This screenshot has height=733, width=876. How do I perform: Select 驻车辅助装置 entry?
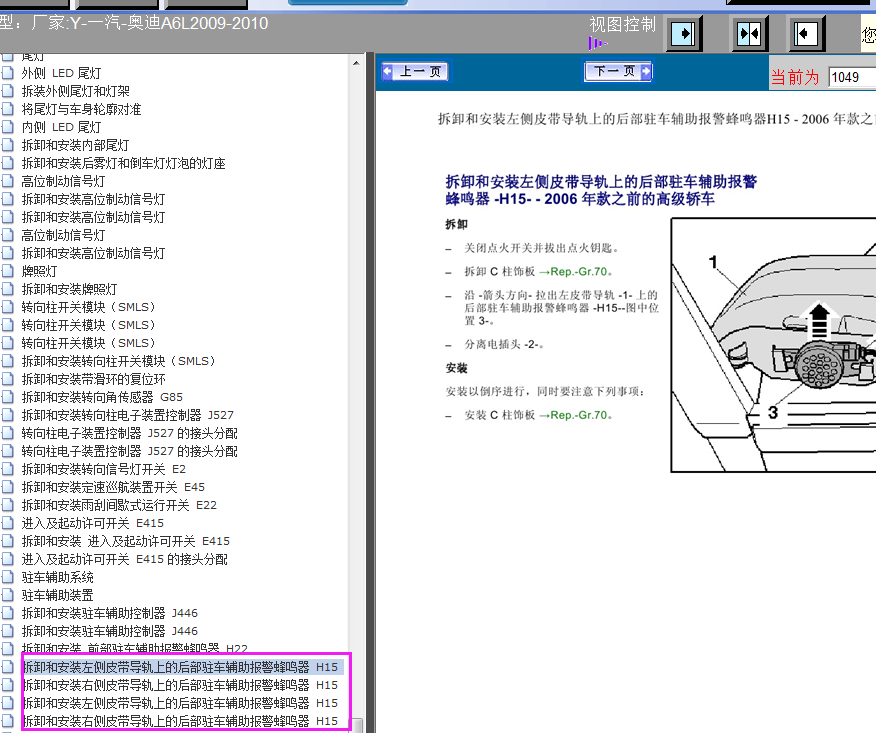point(57,595)
